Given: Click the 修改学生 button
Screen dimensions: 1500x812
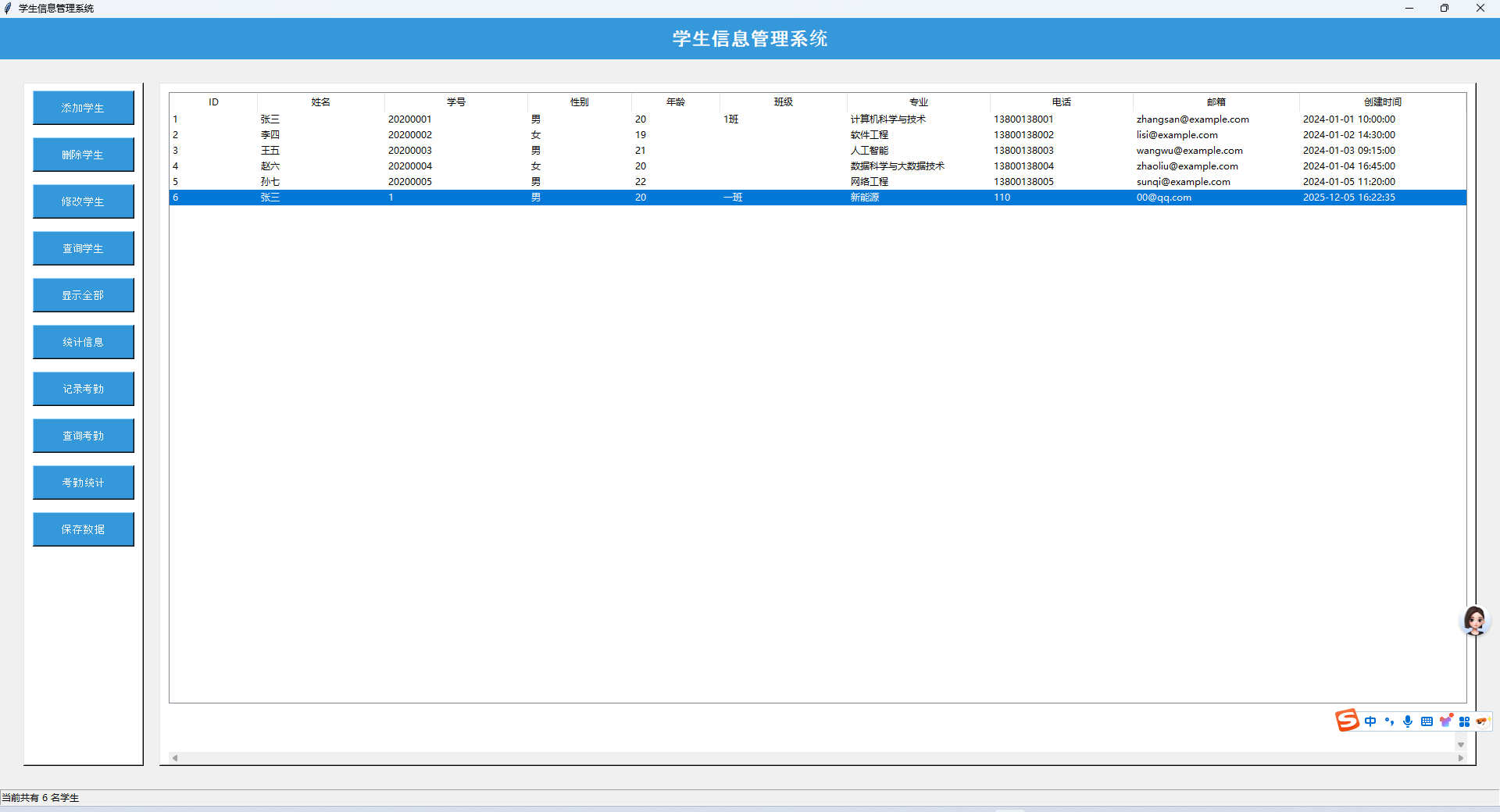Looking at the screenshot, I should point(84,201).
